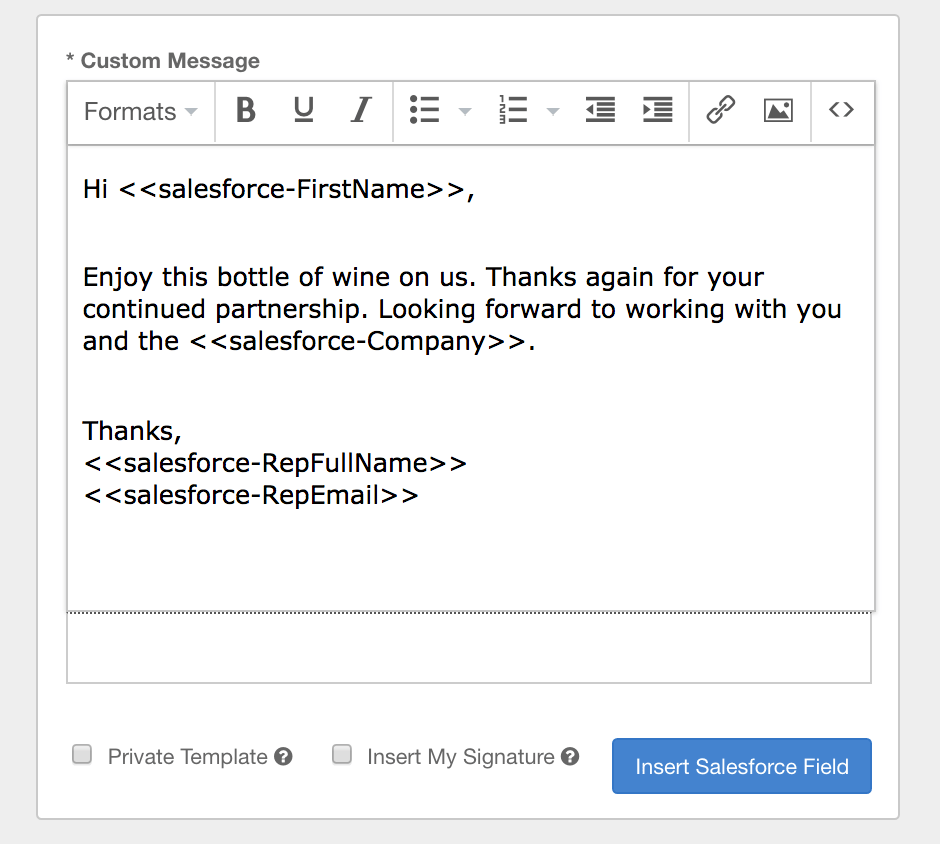Open the source code view

(841, 110)
